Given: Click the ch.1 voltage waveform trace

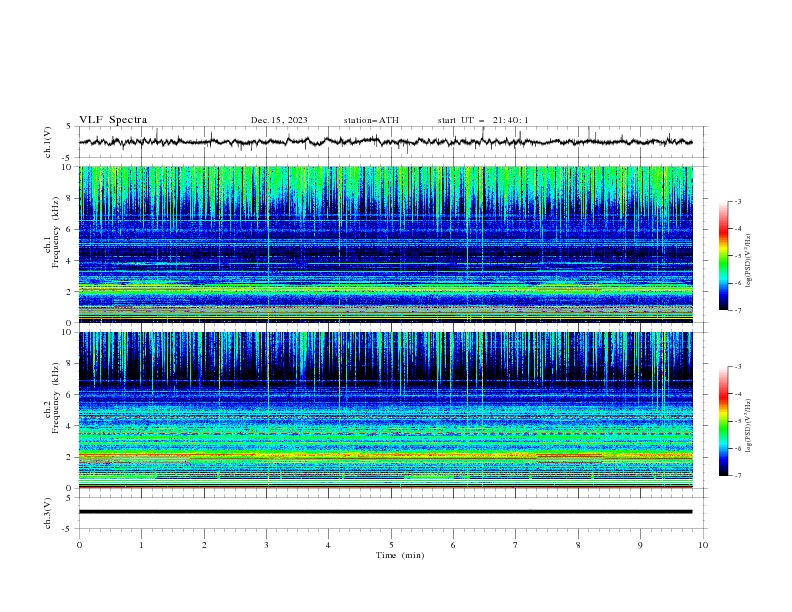Looking at the screenshot, I should coord(385,142).
